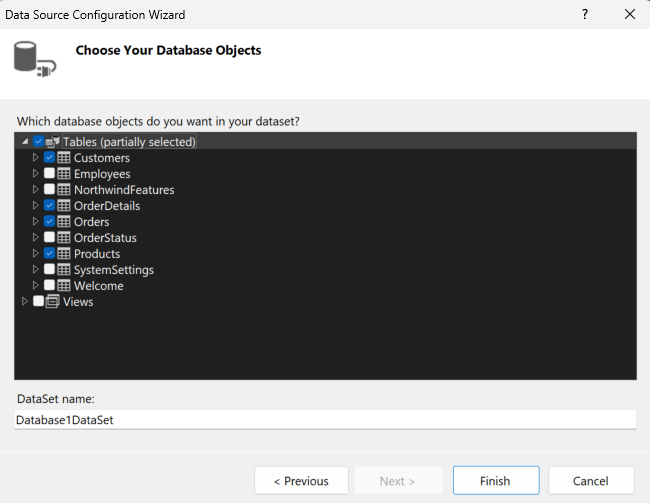Check the Views checkbox
The width and height of the screenshot is (650, 503).
[x=38, y=302]
